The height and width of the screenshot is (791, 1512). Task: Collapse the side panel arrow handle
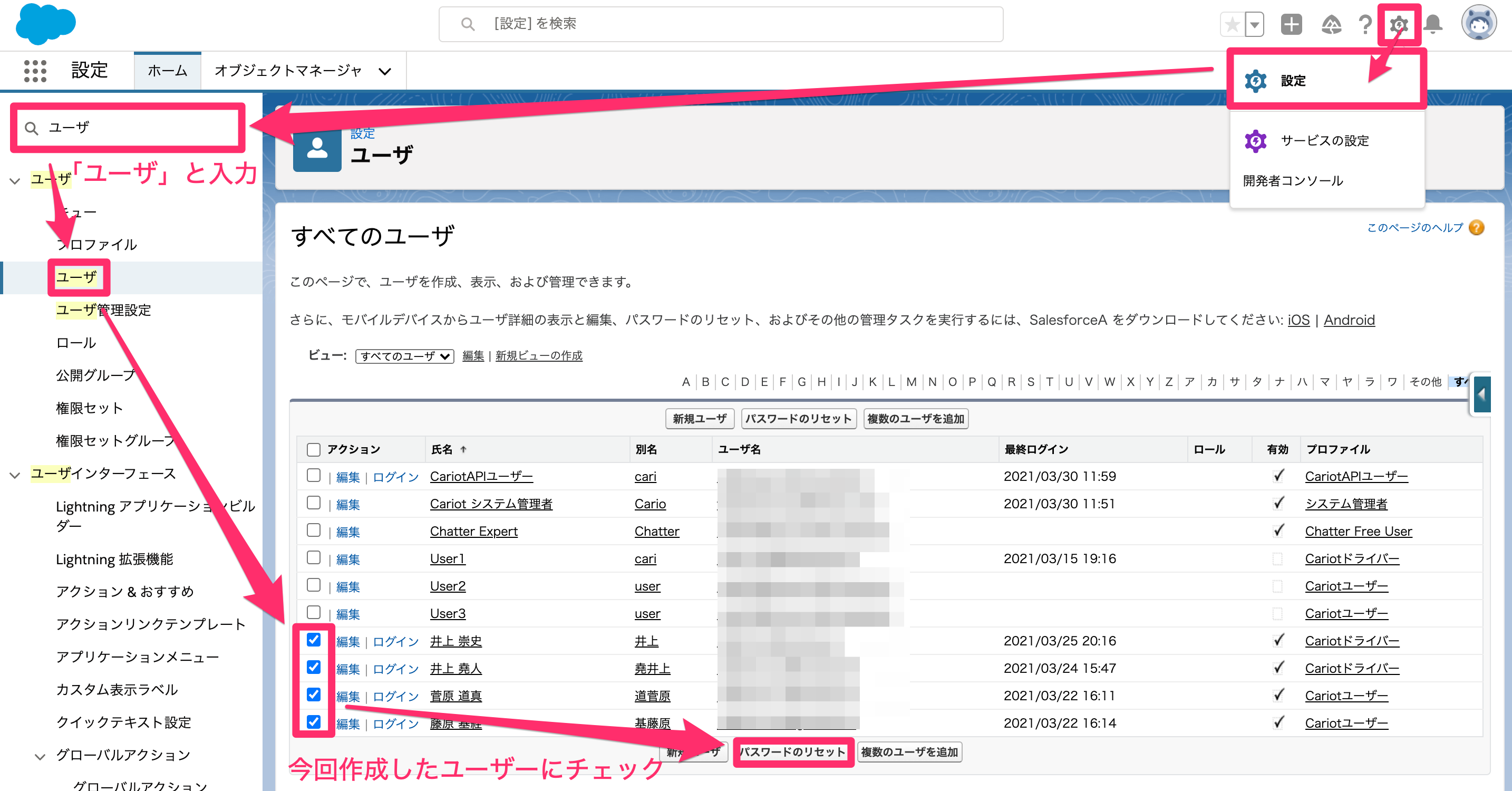1481,394
